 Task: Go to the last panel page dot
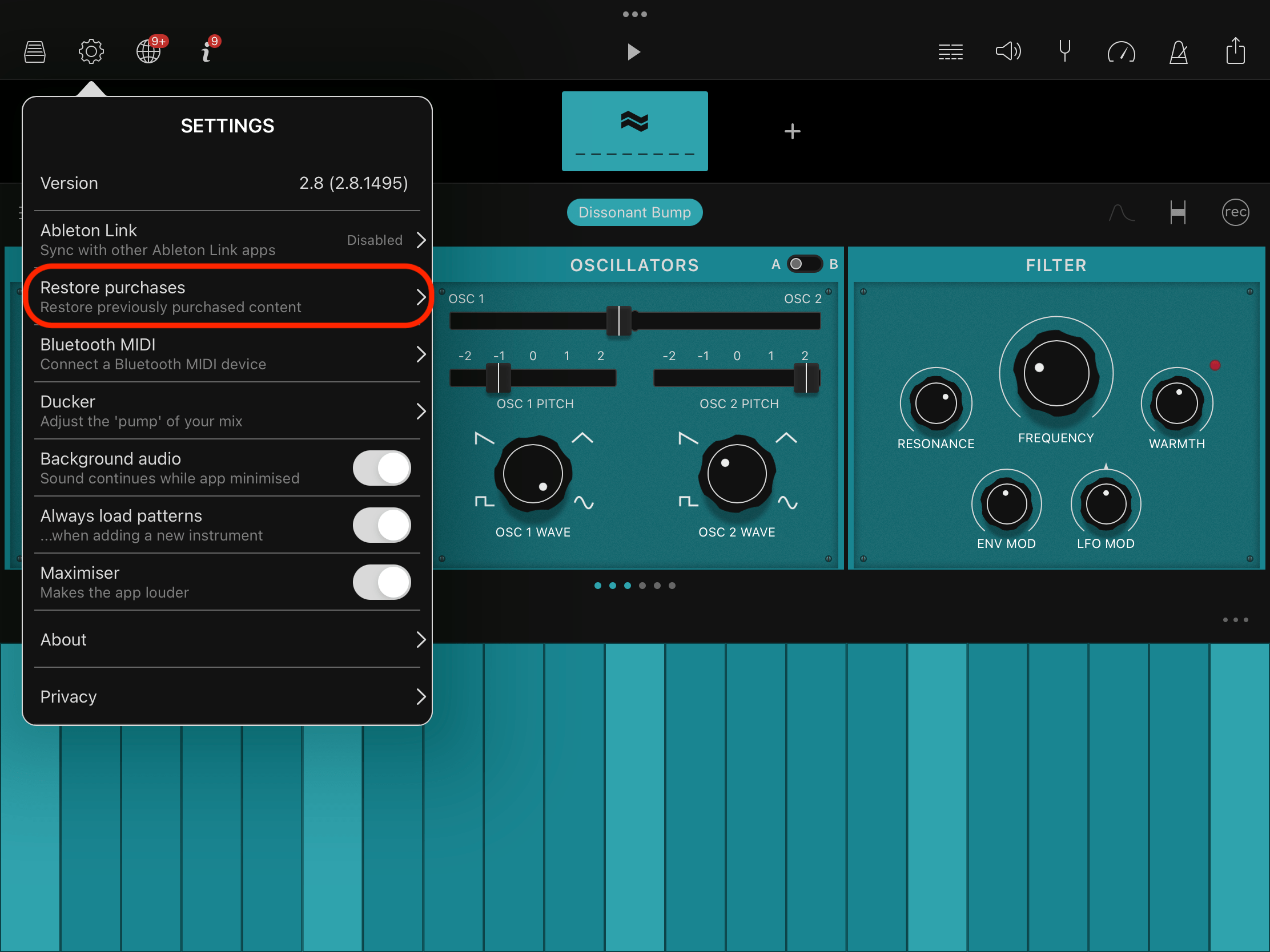672,586
